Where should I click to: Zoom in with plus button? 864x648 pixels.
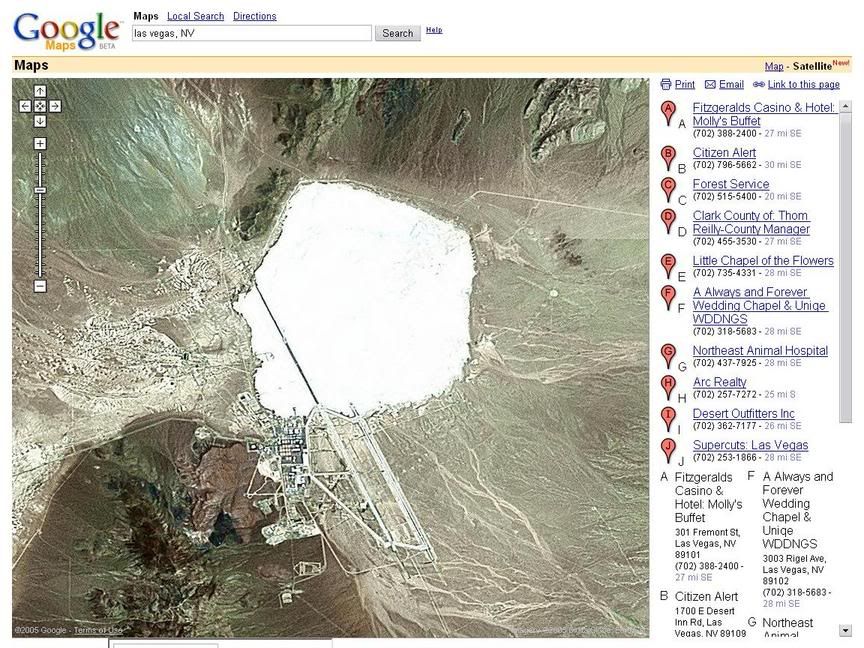(40, 144)
